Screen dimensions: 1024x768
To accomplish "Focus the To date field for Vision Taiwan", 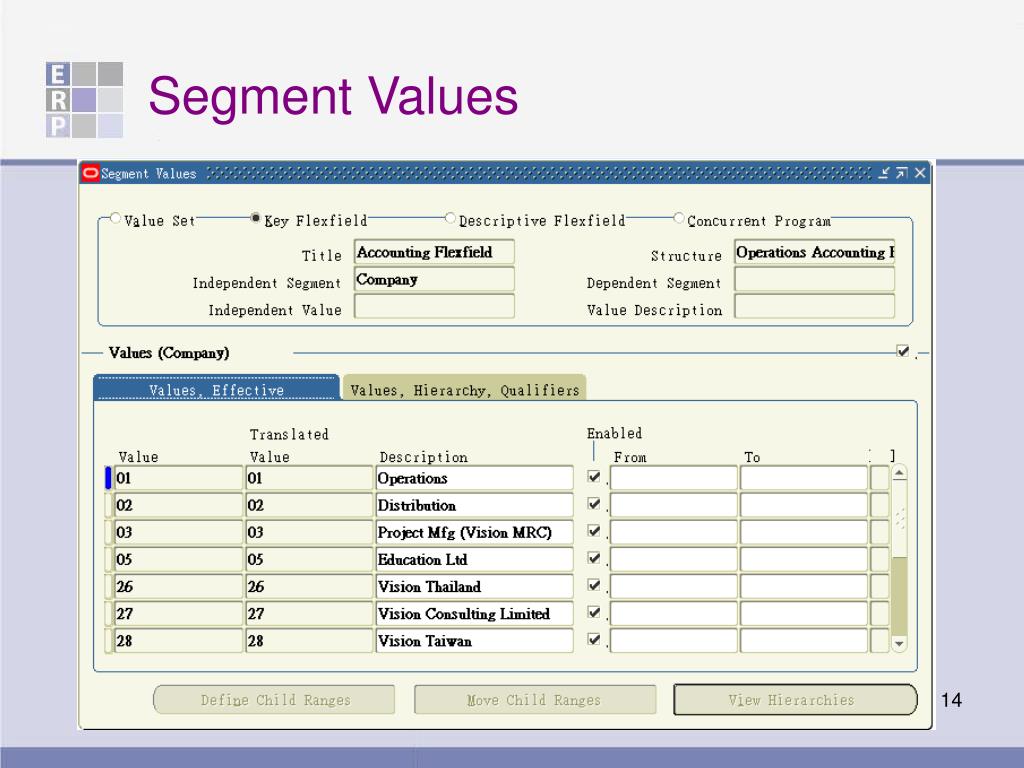I will click(804, 641).
